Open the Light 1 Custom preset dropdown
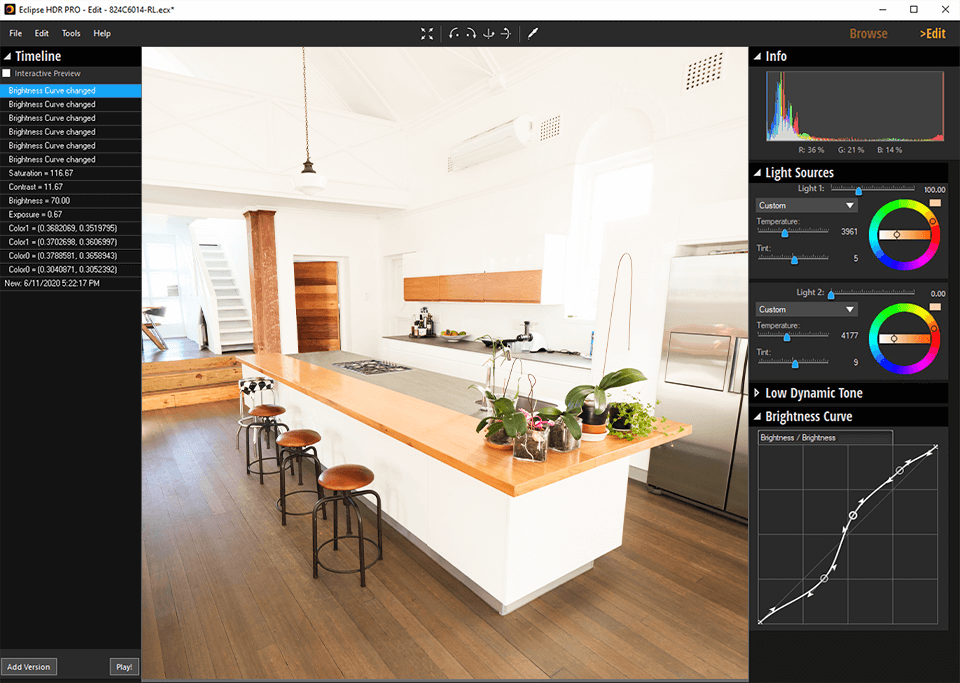The height and width of the screenshot is (683, 960). click(x=806, y=206)
